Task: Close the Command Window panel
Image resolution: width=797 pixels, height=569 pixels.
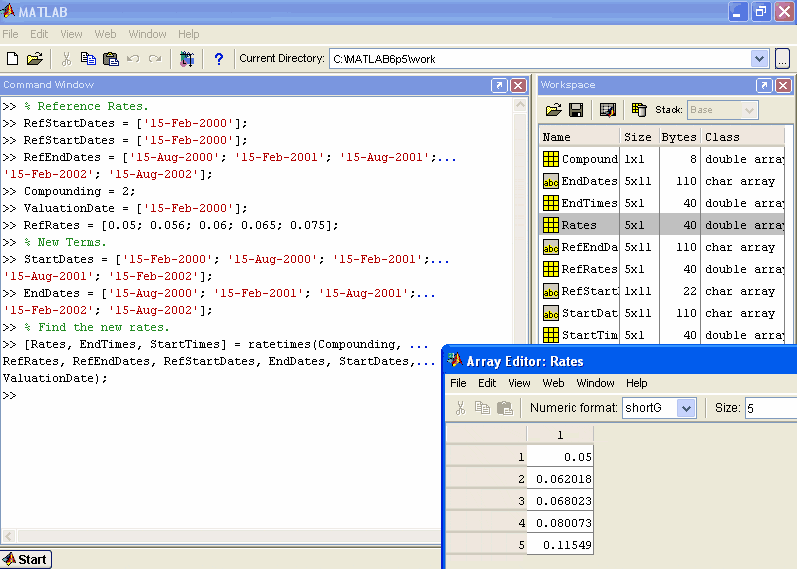Action: 518,85
